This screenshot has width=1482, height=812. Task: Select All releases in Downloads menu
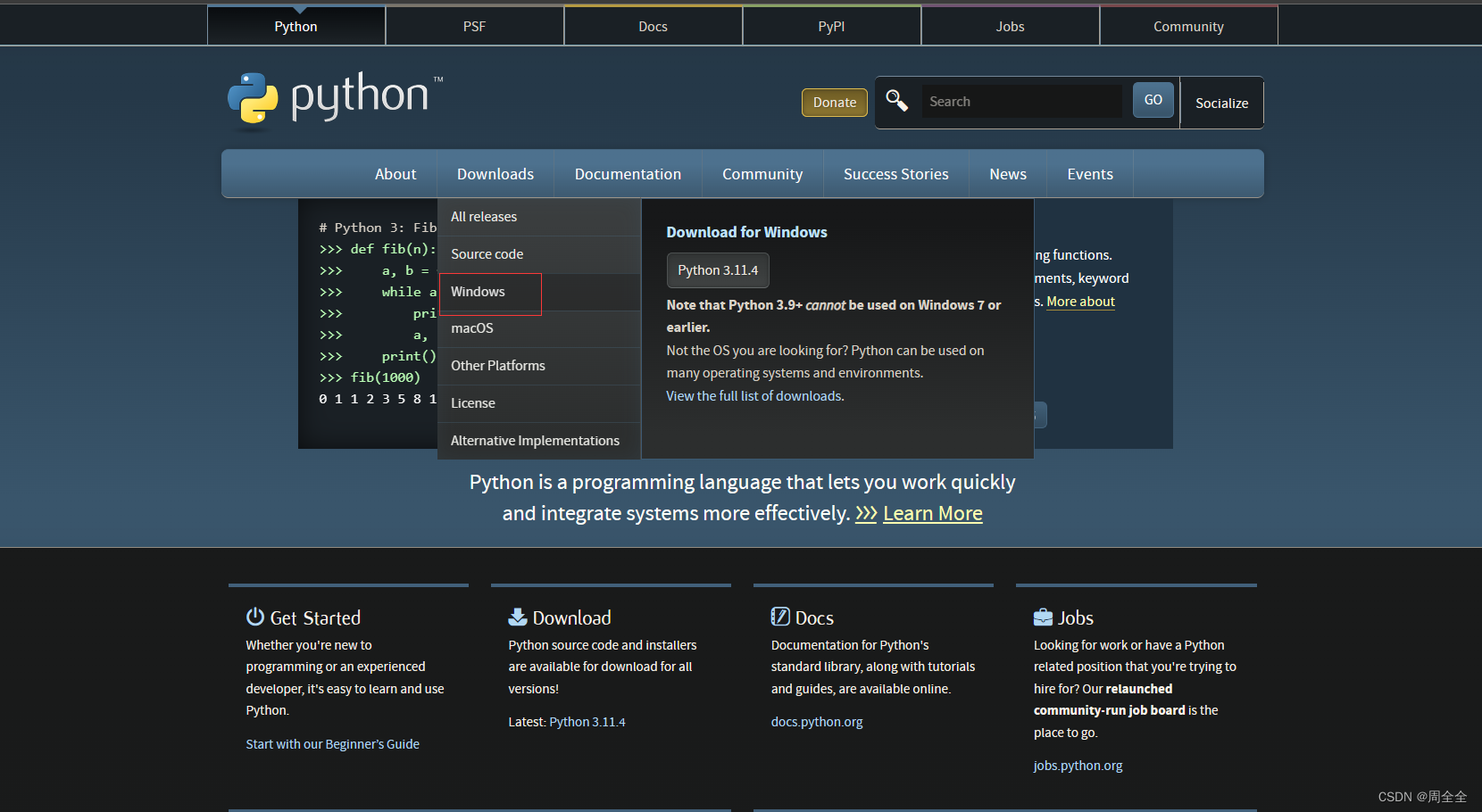tap(539, 217)
